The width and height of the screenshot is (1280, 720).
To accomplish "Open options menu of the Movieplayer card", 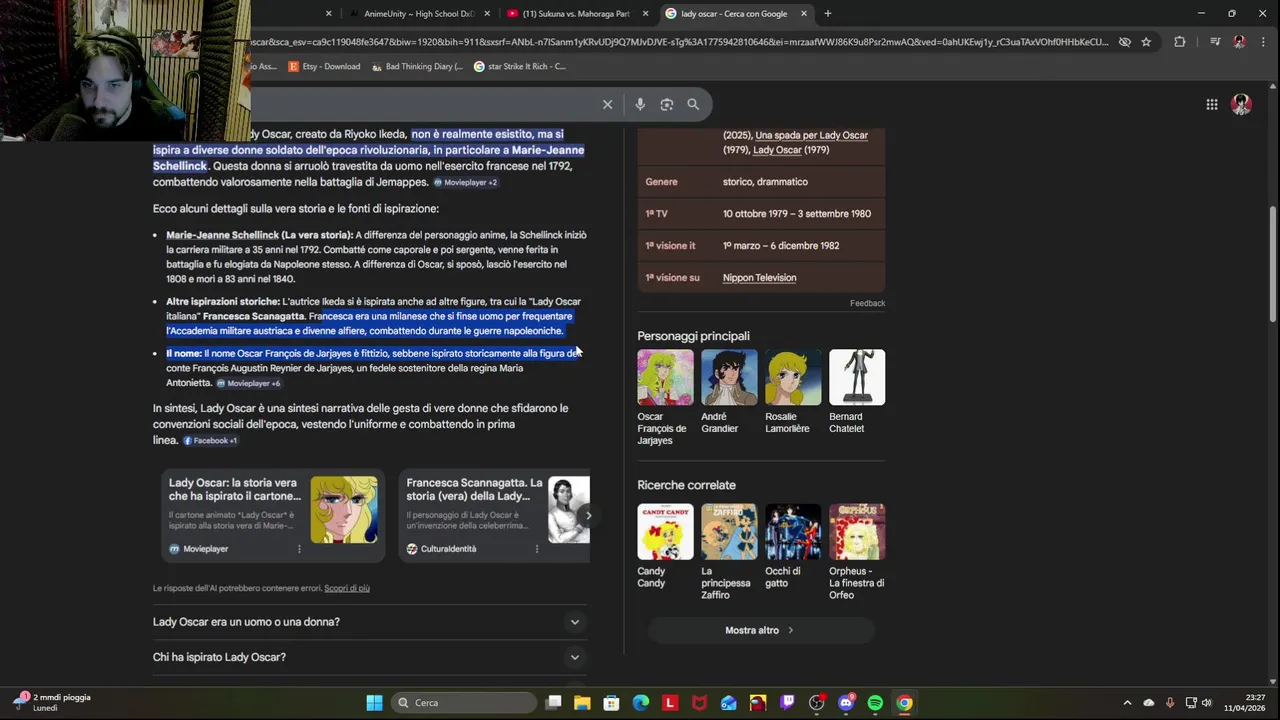I will point(299,549).
